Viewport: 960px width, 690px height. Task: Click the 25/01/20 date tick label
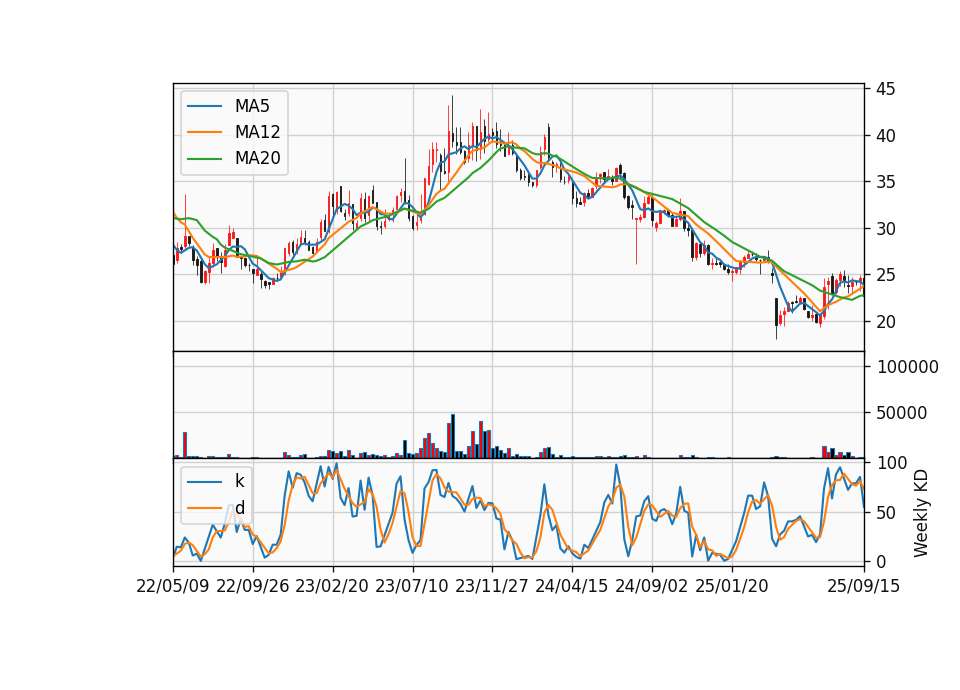pyautogui.click(x=732, y=586)
